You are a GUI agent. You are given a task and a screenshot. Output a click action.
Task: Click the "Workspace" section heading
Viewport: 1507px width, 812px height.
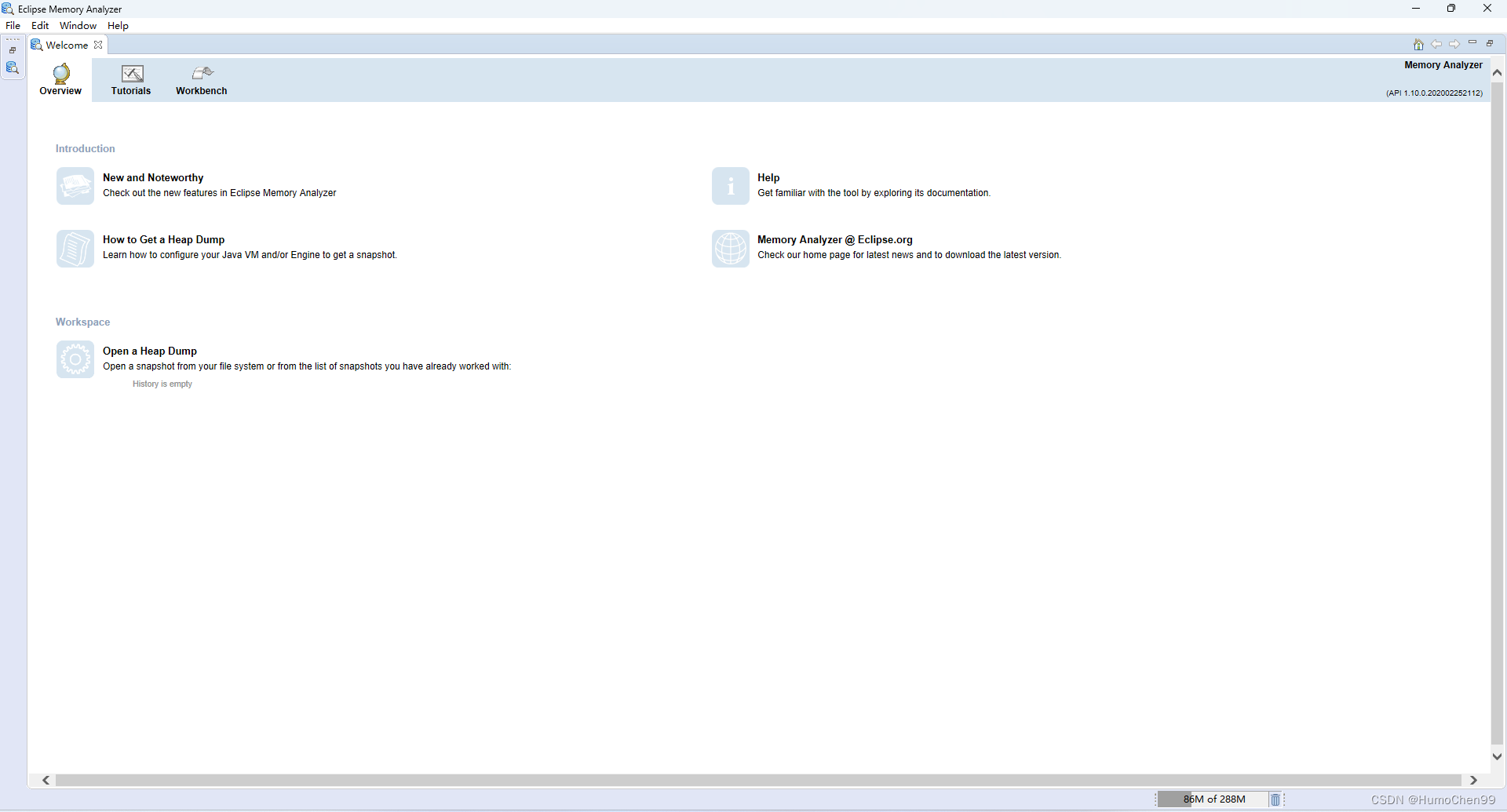pos(82,322)
